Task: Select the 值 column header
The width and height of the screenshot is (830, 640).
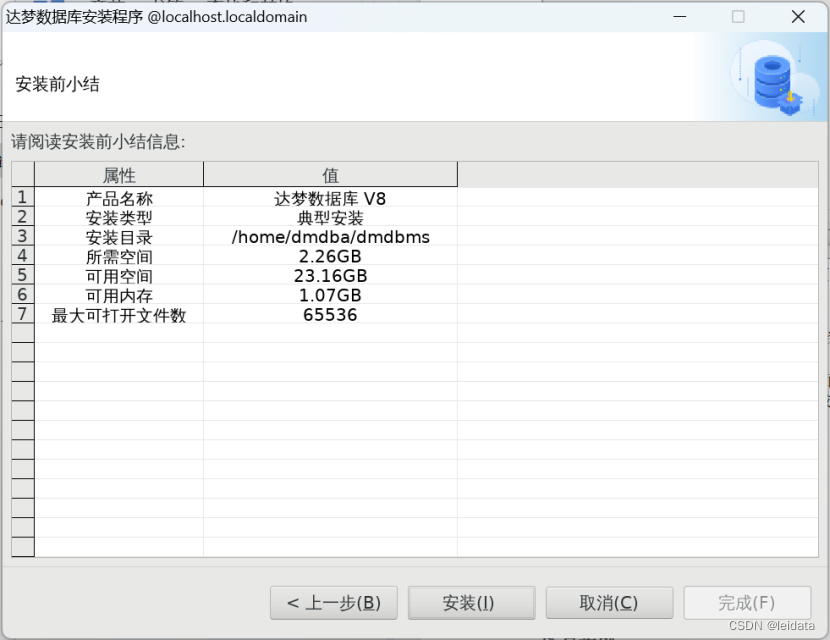Action: coord(330,175)
